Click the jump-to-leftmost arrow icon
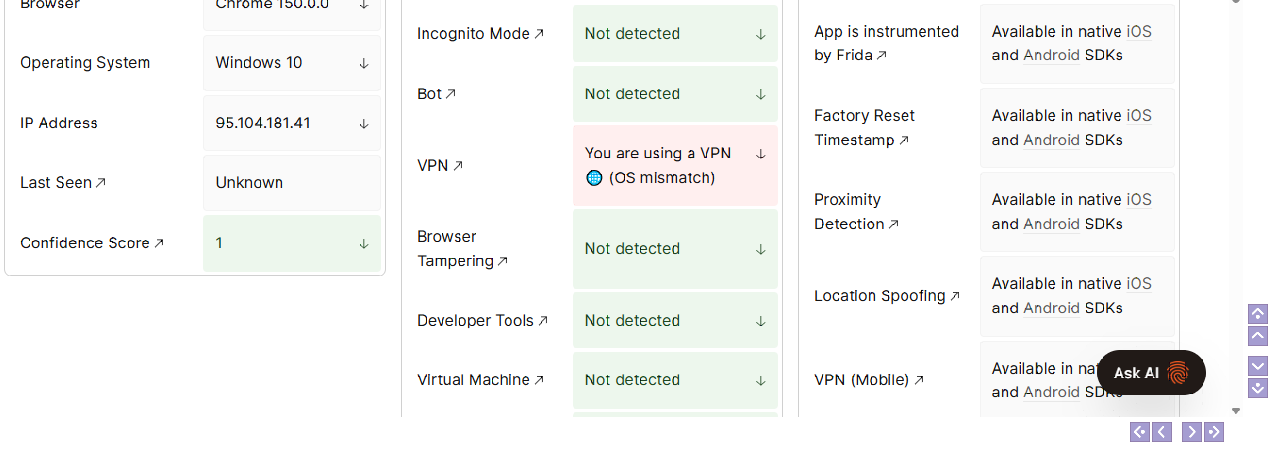The image size is (1273, 451). click(1140, 432)
